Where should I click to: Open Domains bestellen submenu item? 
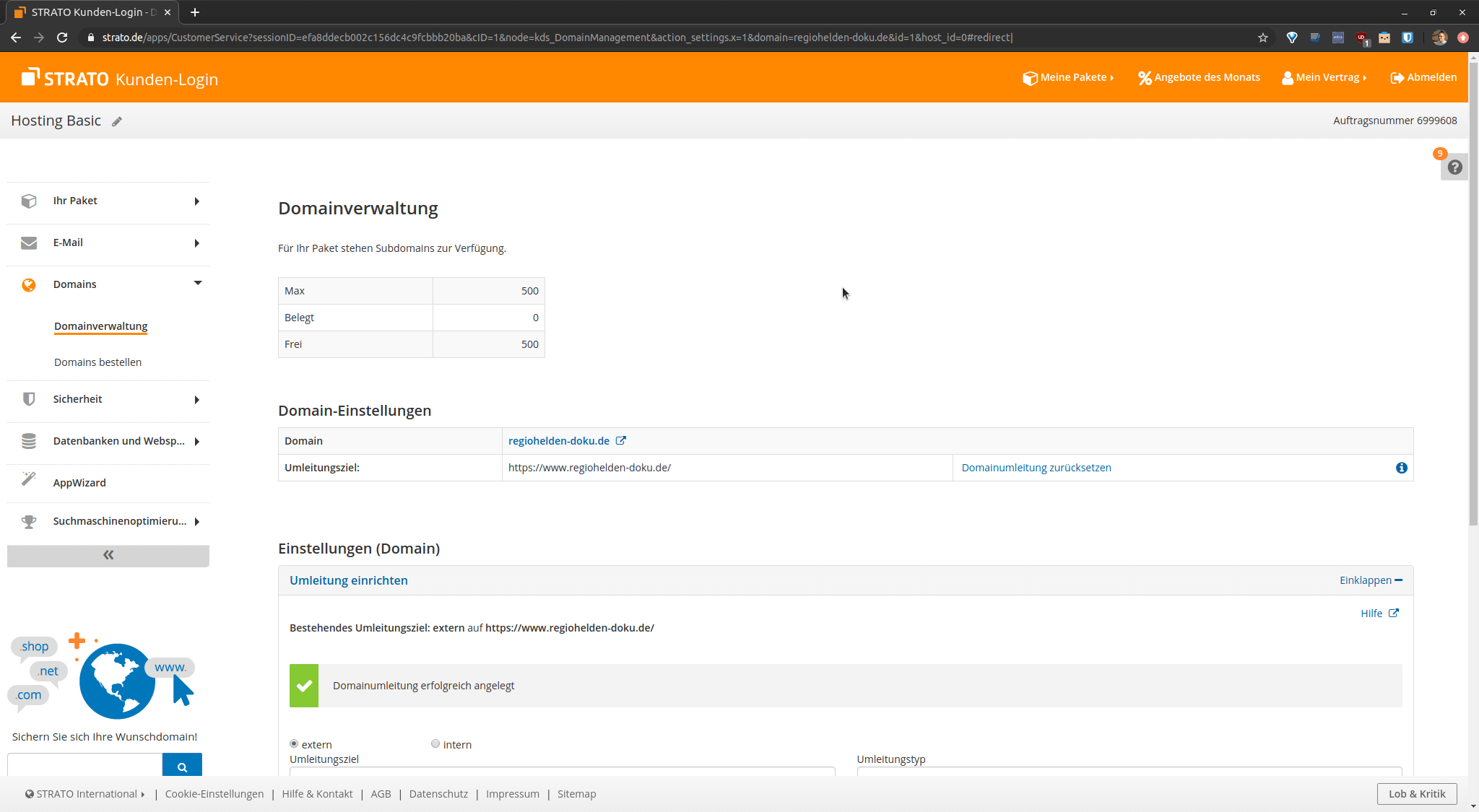click(97, 362)
